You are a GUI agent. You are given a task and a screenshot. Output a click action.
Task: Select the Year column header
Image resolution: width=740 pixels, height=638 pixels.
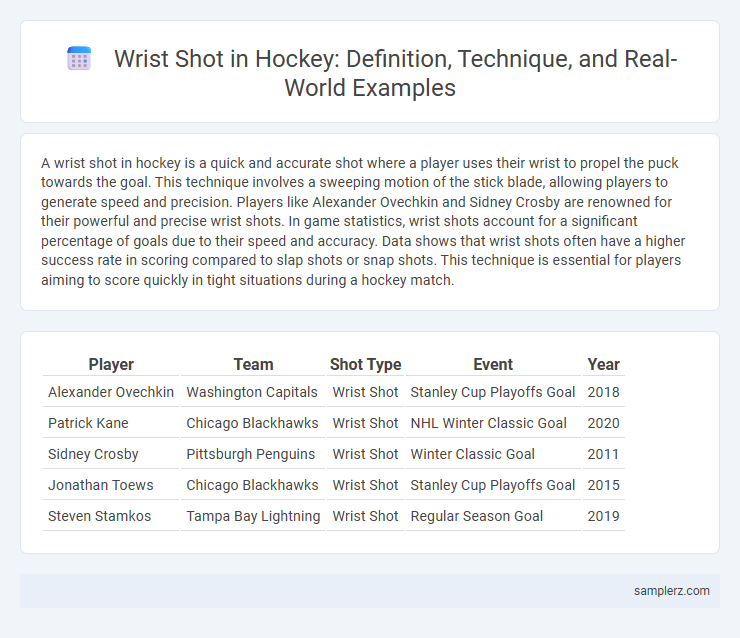tap(604, 364)
